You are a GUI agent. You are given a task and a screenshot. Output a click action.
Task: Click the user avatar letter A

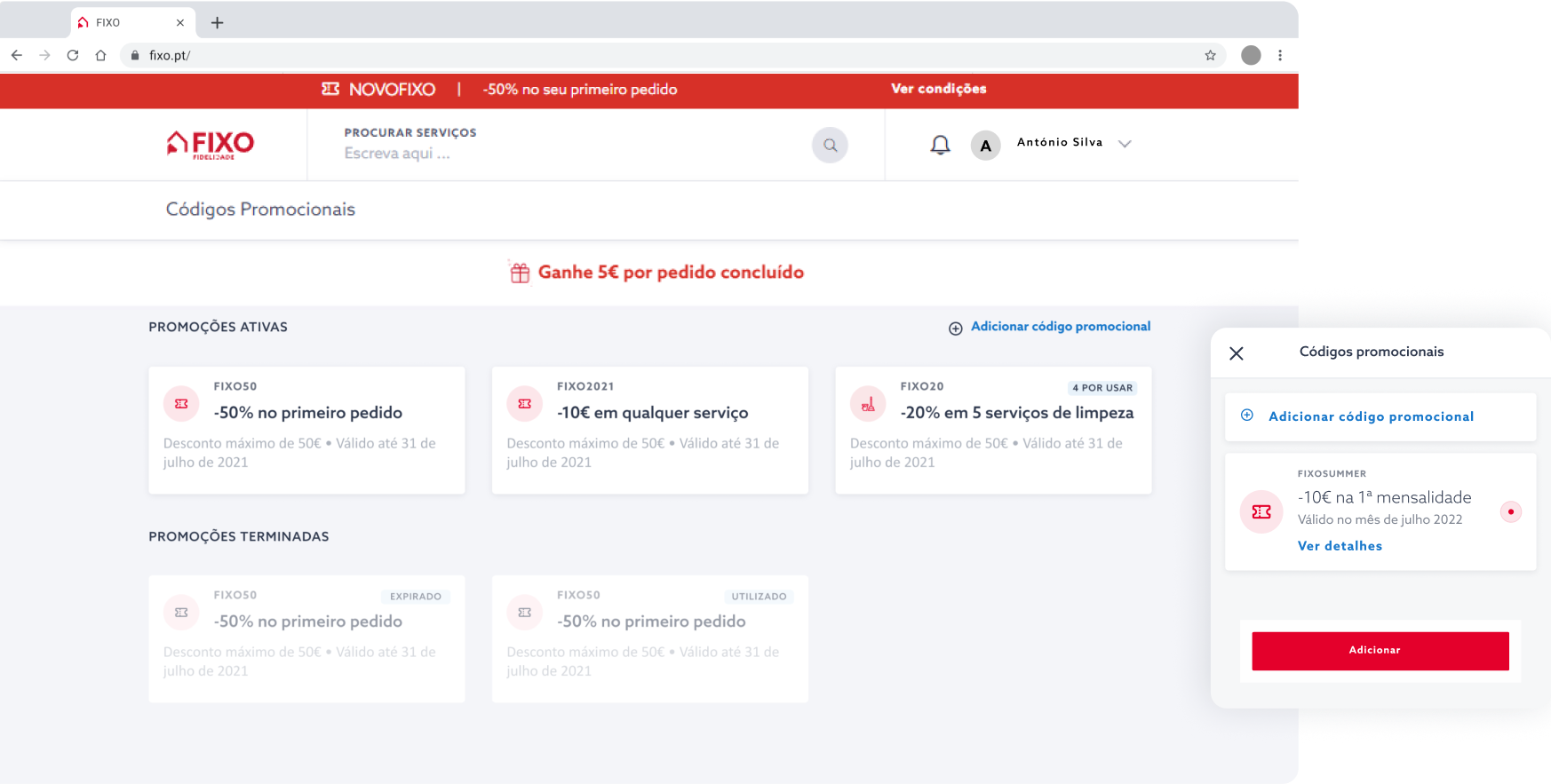pos(985,146)
